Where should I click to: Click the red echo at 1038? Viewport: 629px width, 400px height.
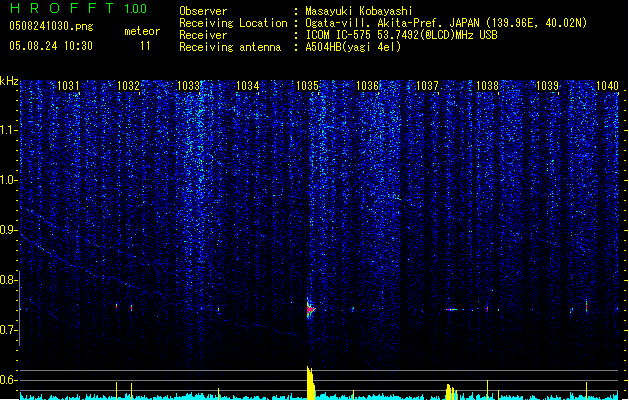(487, 309)
